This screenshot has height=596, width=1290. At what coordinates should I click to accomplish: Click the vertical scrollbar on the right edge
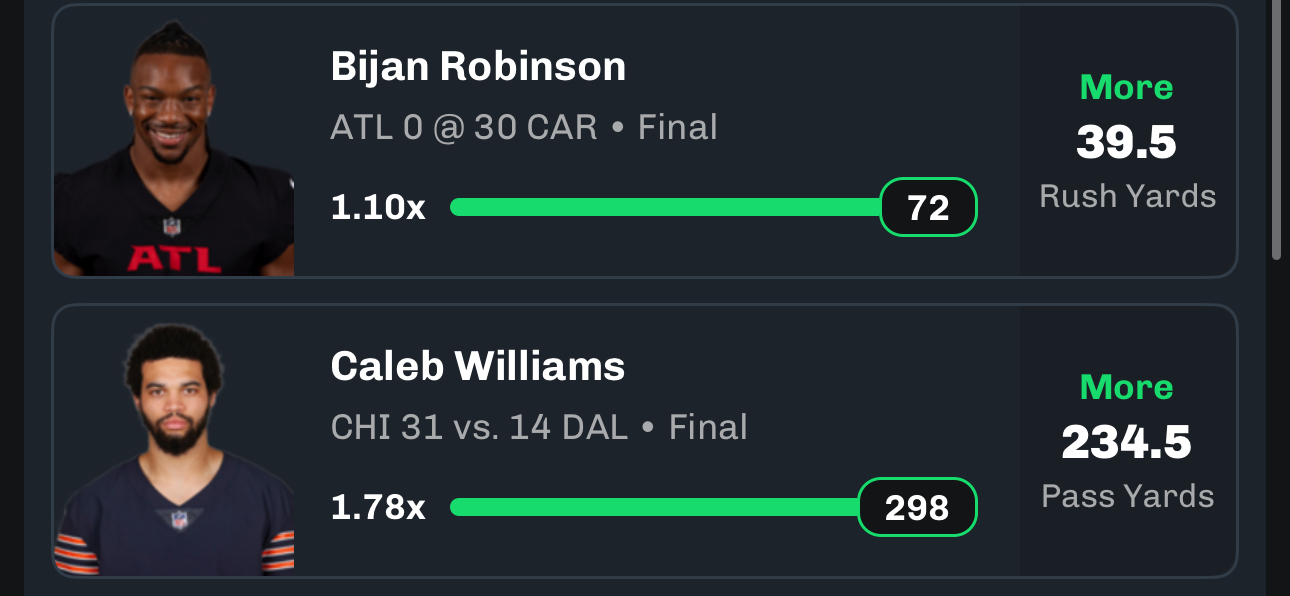point(1276,130)
